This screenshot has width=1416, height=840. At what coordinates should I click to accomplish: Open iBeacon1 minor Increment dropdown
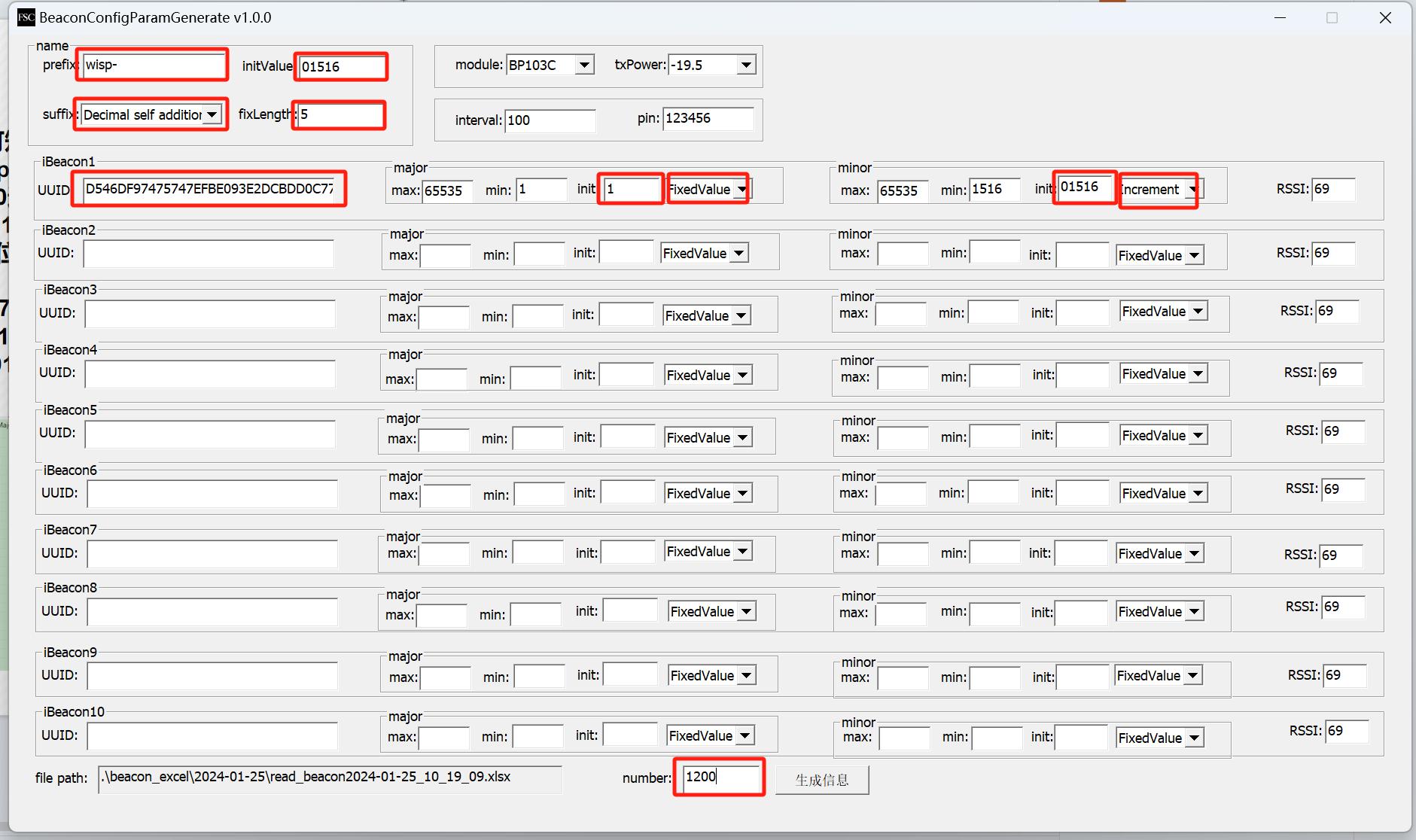[1192, 190]
